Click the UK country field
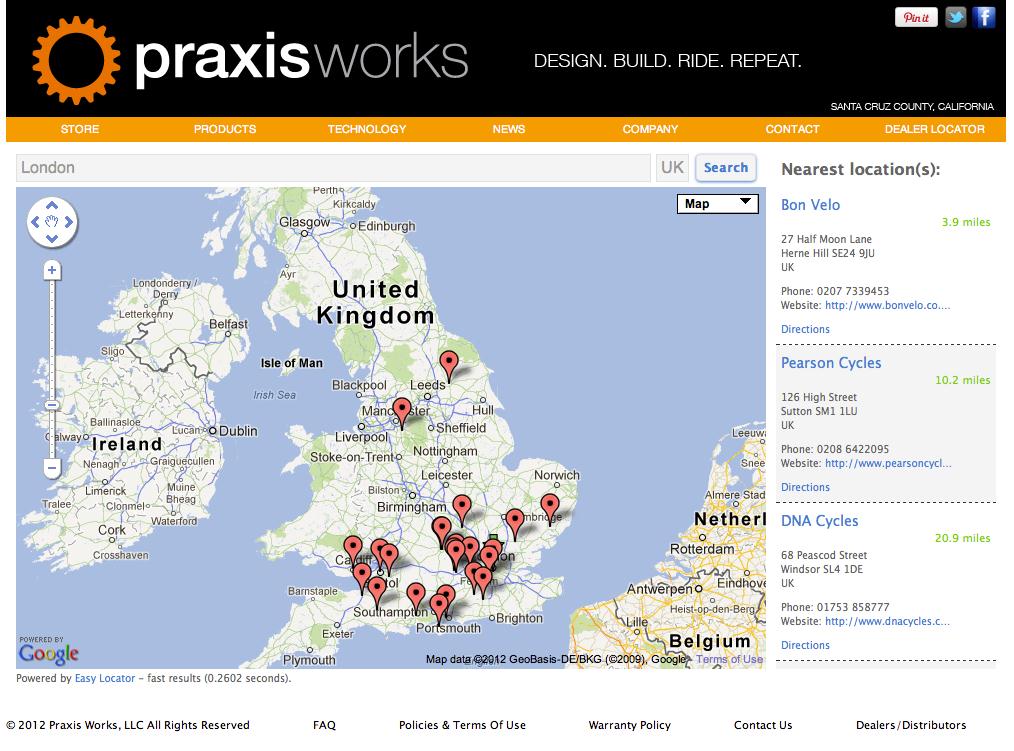 (x=673, y=168)
